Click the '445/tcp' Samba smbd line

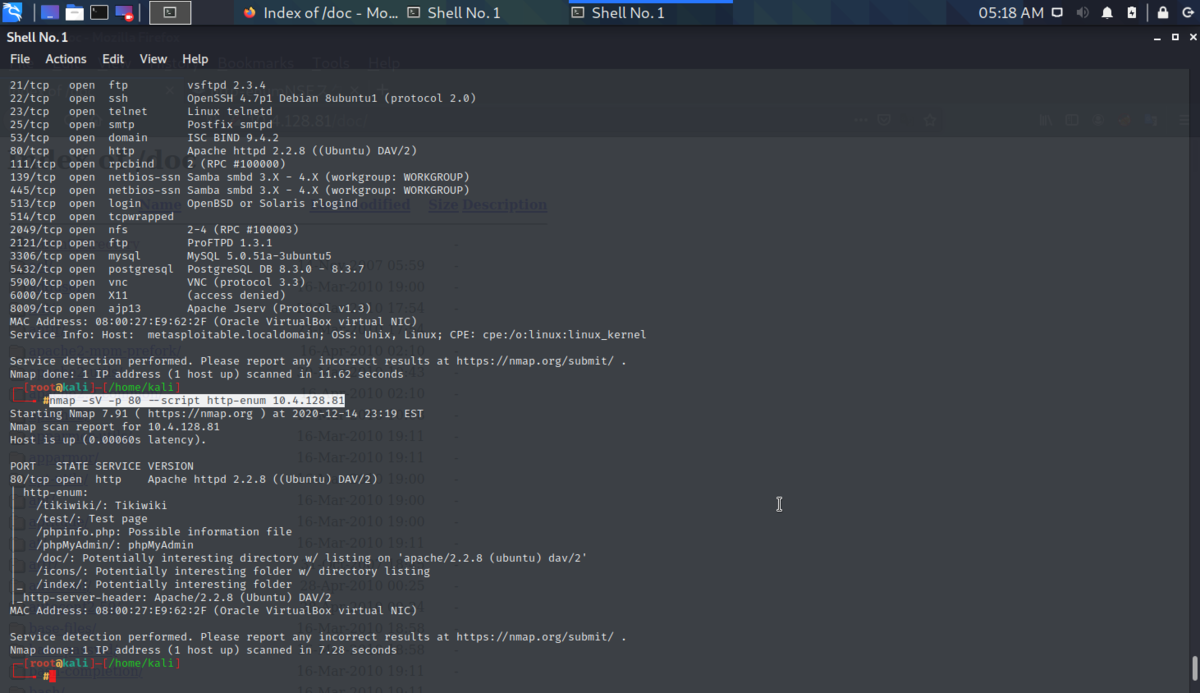[x=239, y=190]
